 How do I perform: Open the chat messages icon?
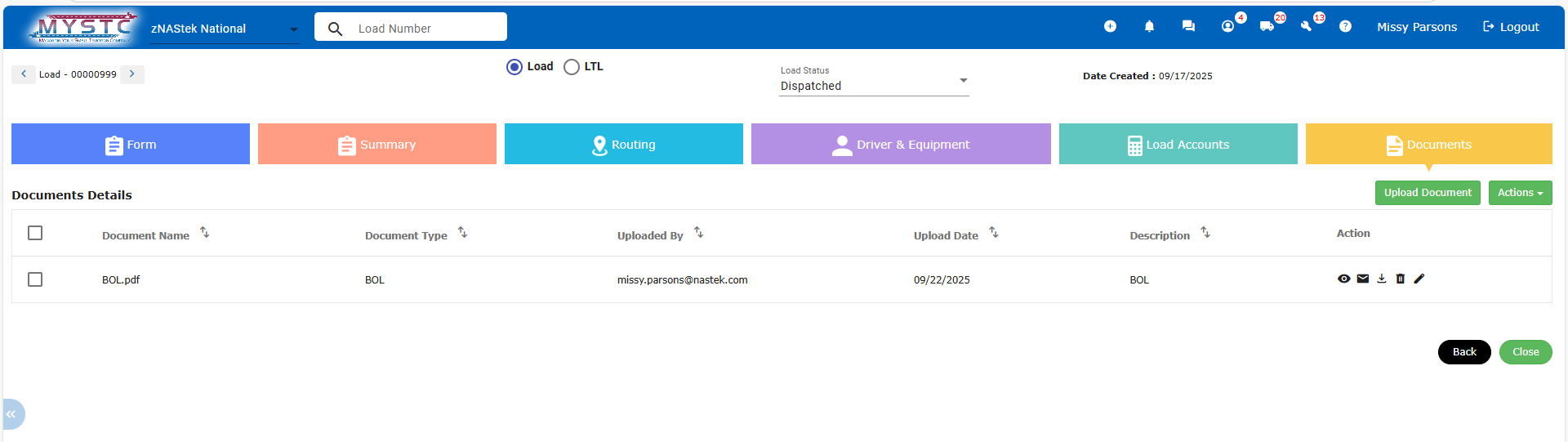point(1188,26)
